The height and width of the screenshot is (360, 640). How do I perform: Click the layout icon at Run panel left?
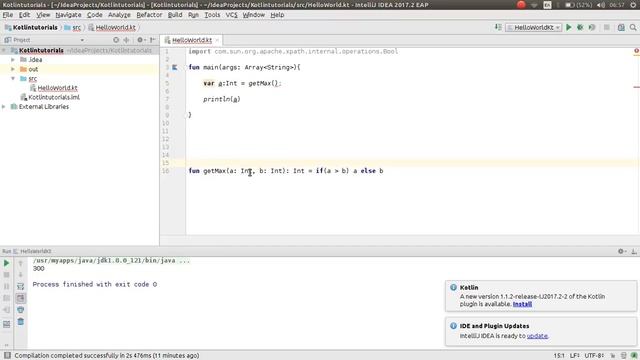7,324
